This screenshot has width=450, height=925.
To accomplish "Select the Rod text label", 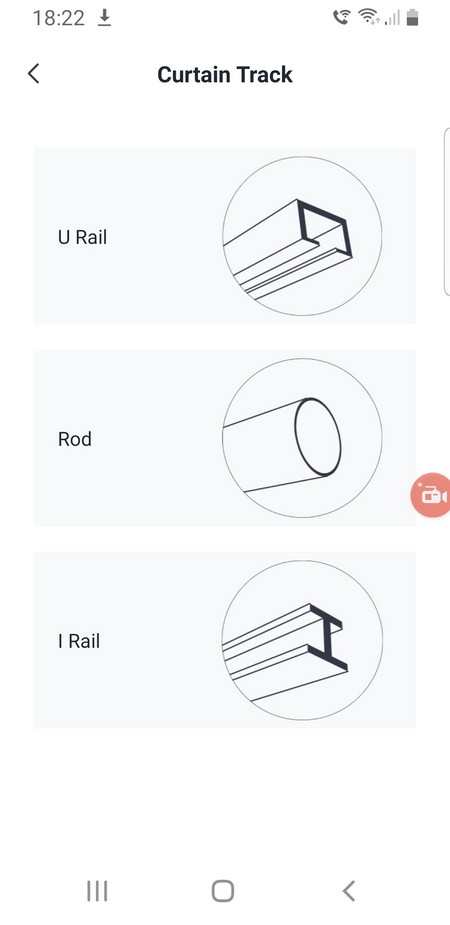I will [75, 439].
